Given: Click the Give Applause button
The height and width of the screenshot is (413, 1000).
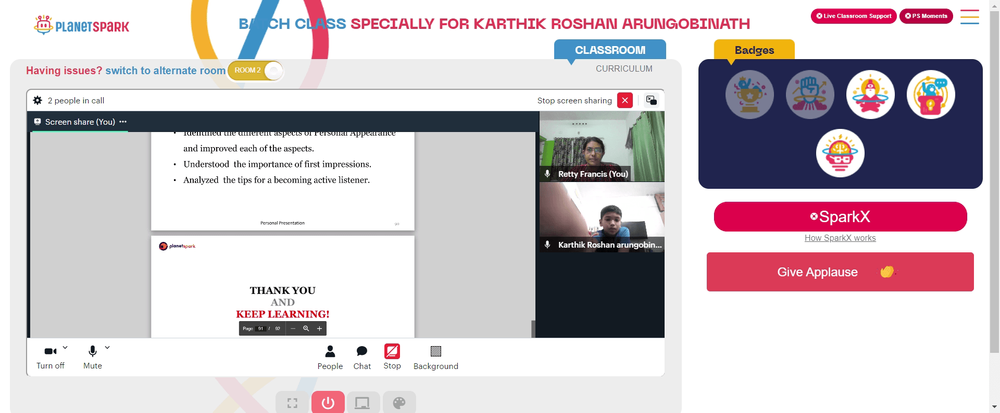Looking at the screenshot, I should (x=840, y=272).
